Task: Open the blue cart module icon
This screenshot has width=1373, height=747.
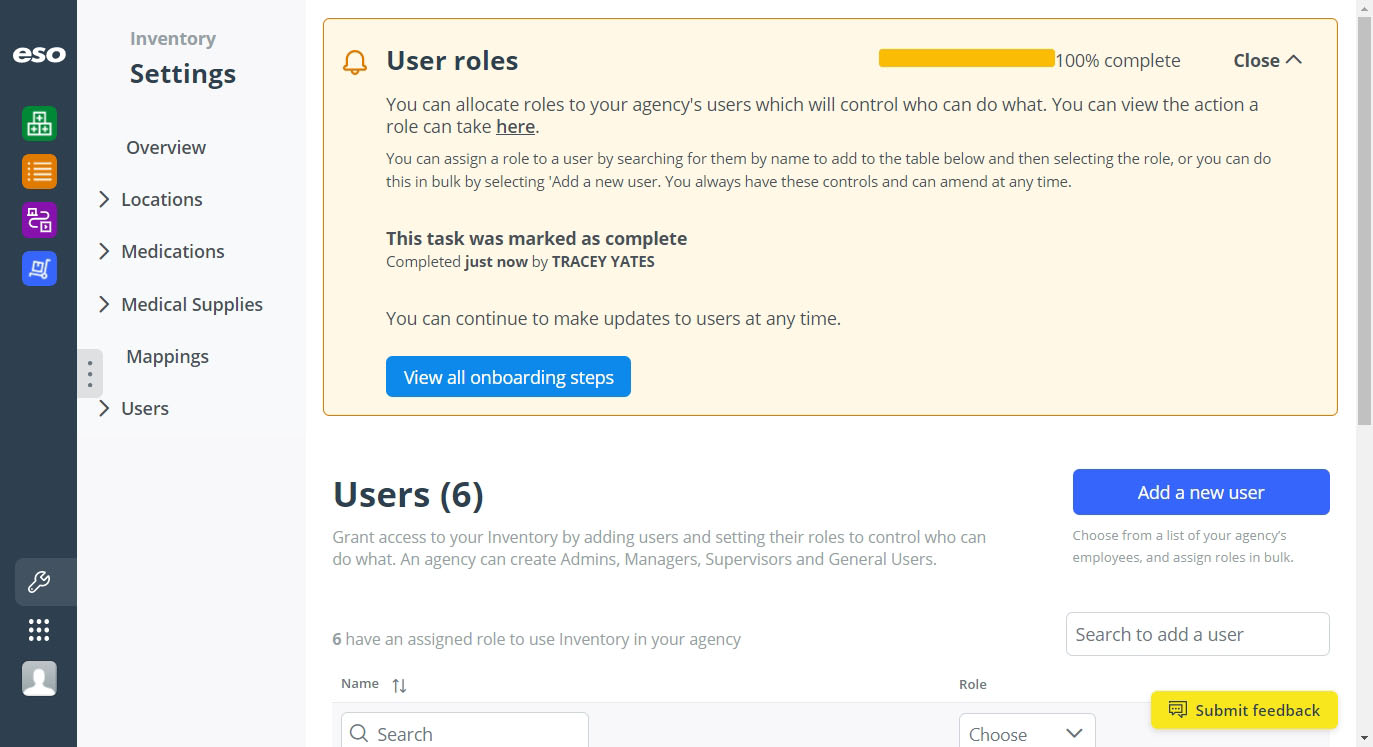Action: (39, 268)
